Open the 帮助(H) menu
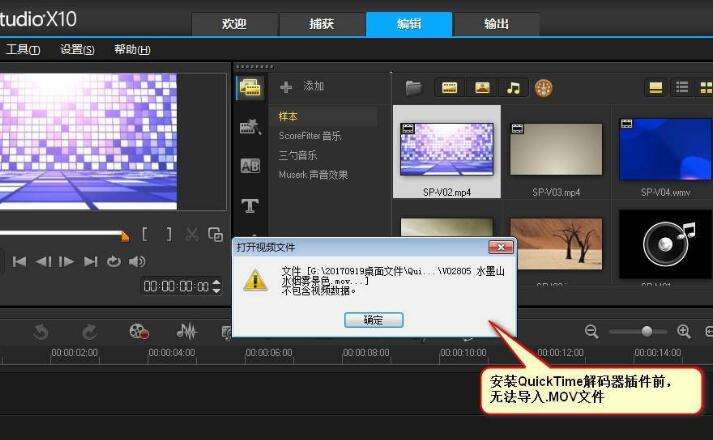Viewport: 713px width, 440px height. tap(132, 49)
